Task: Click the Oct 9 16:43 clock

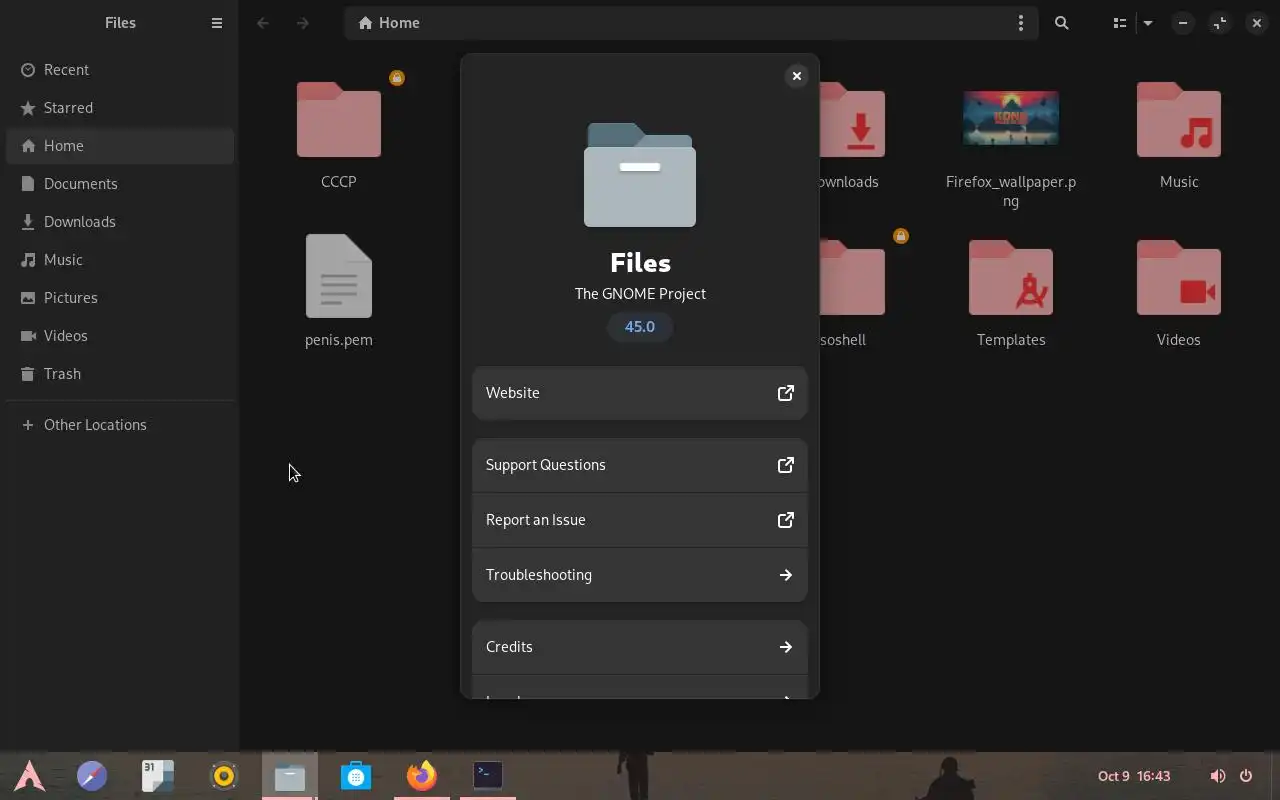Action: click(1134, 776)
